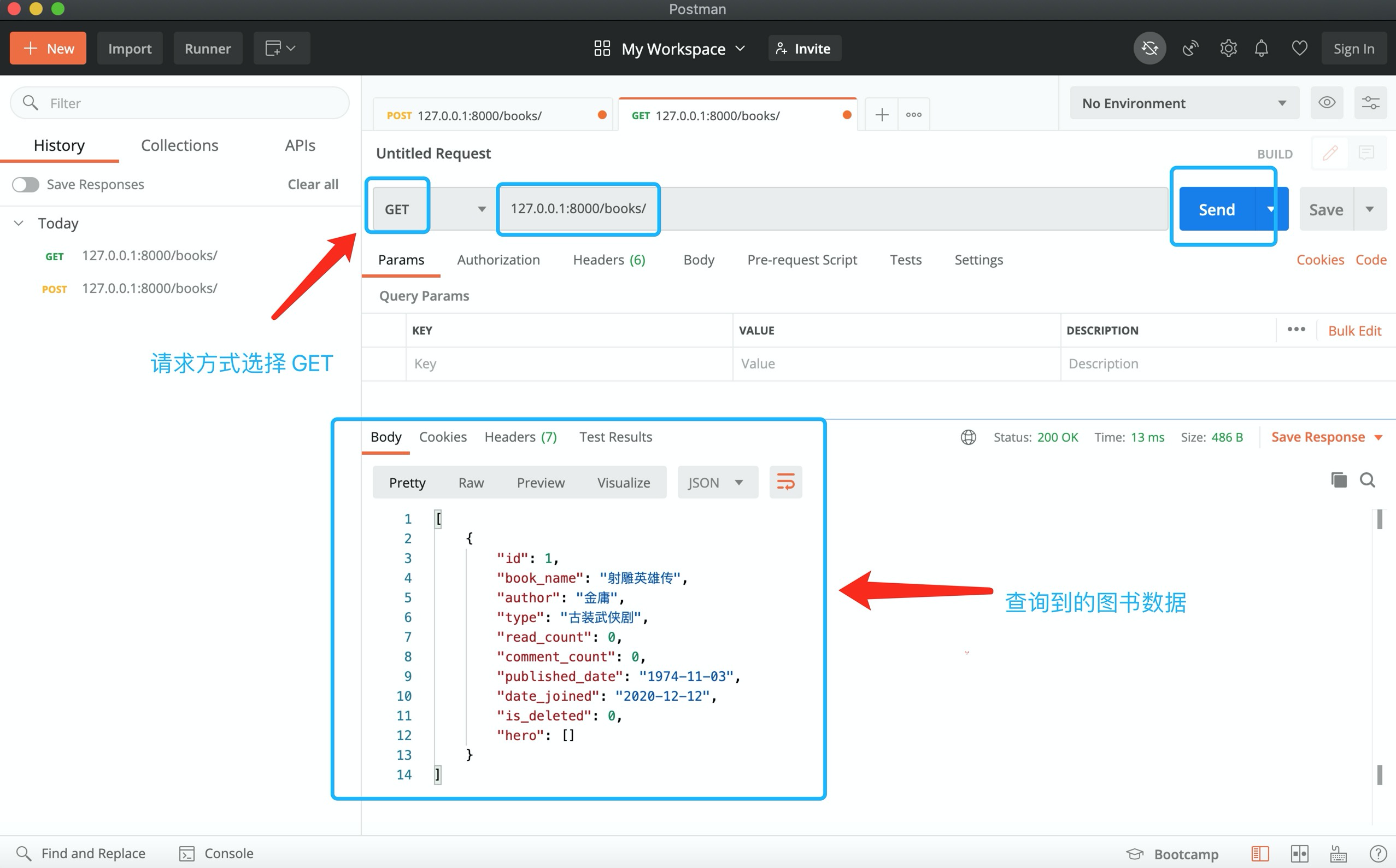
Task: Toggle the Save Responses switch
Action: pyautogui.click(x=26, y=184)
